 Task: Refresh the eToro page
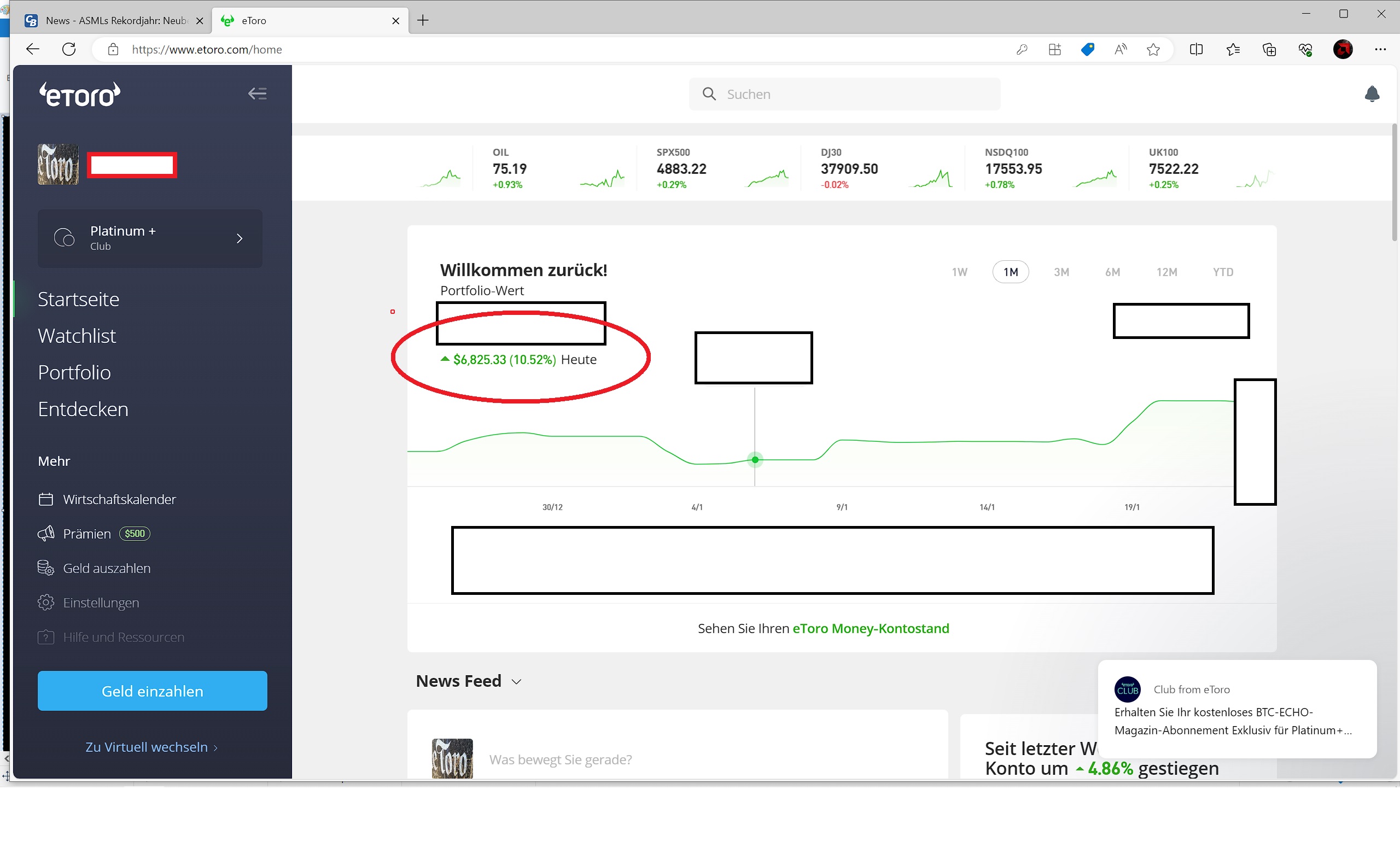(x=69, y=50)
